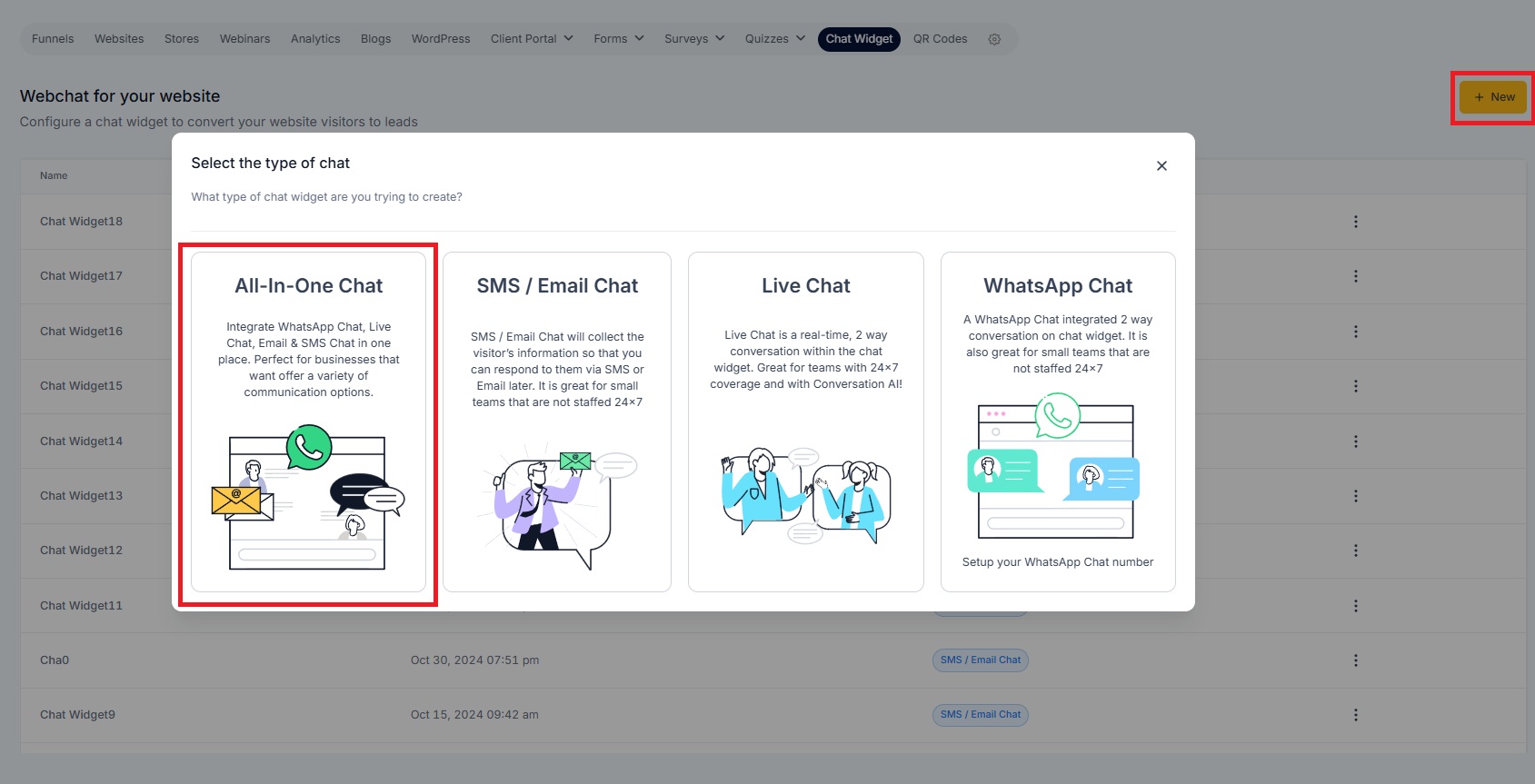This screenshot has height=784, width=1535.
Task: Click the Oct 30, 2024 07:51 pm date
Action: point(474,660)
